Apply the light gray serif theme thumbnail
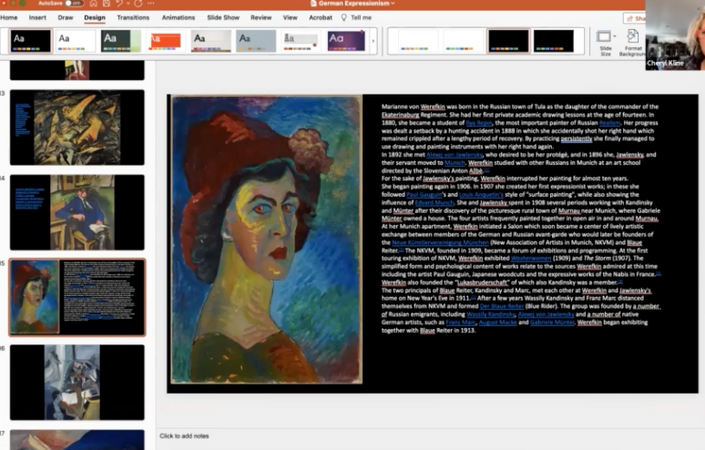705x450 pixels. coord(301,41)
